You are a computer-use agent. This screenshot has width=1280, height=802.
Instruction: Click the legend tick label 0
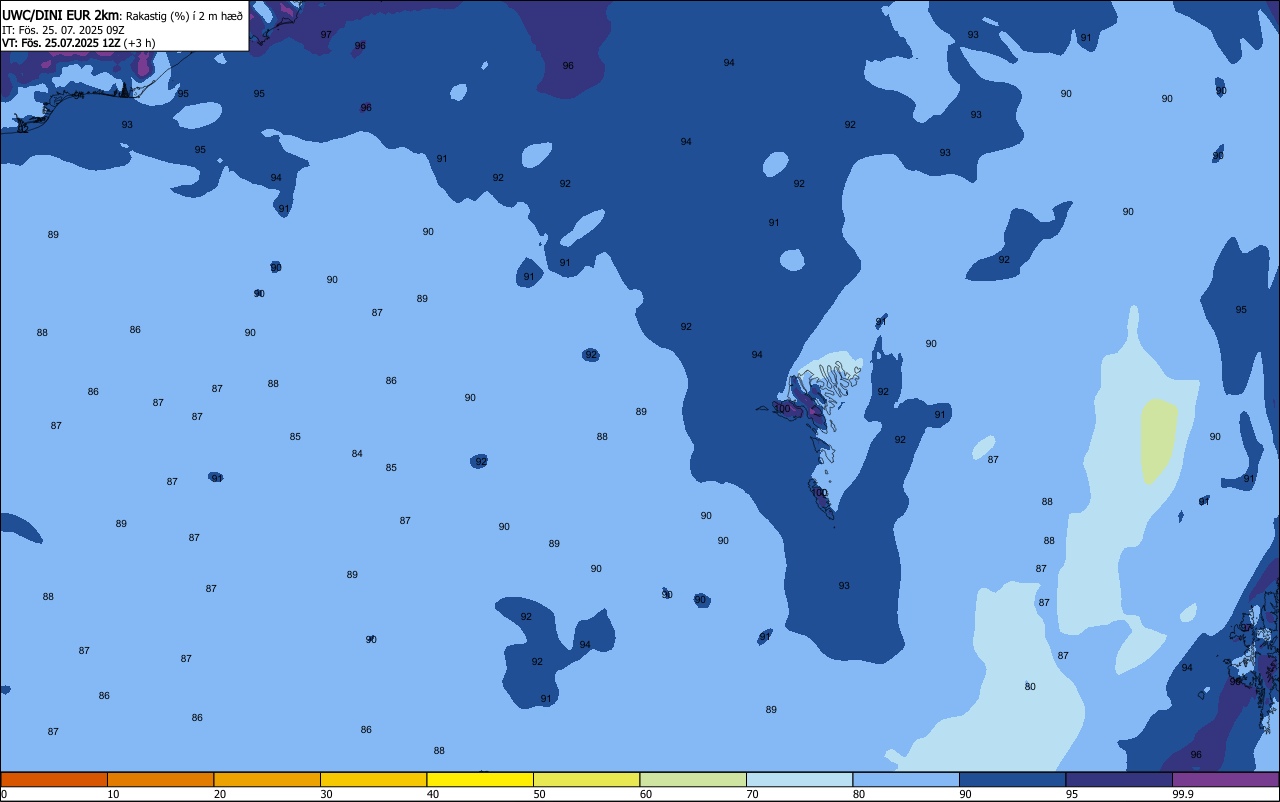pyautogui.click(x=4, y=794)
